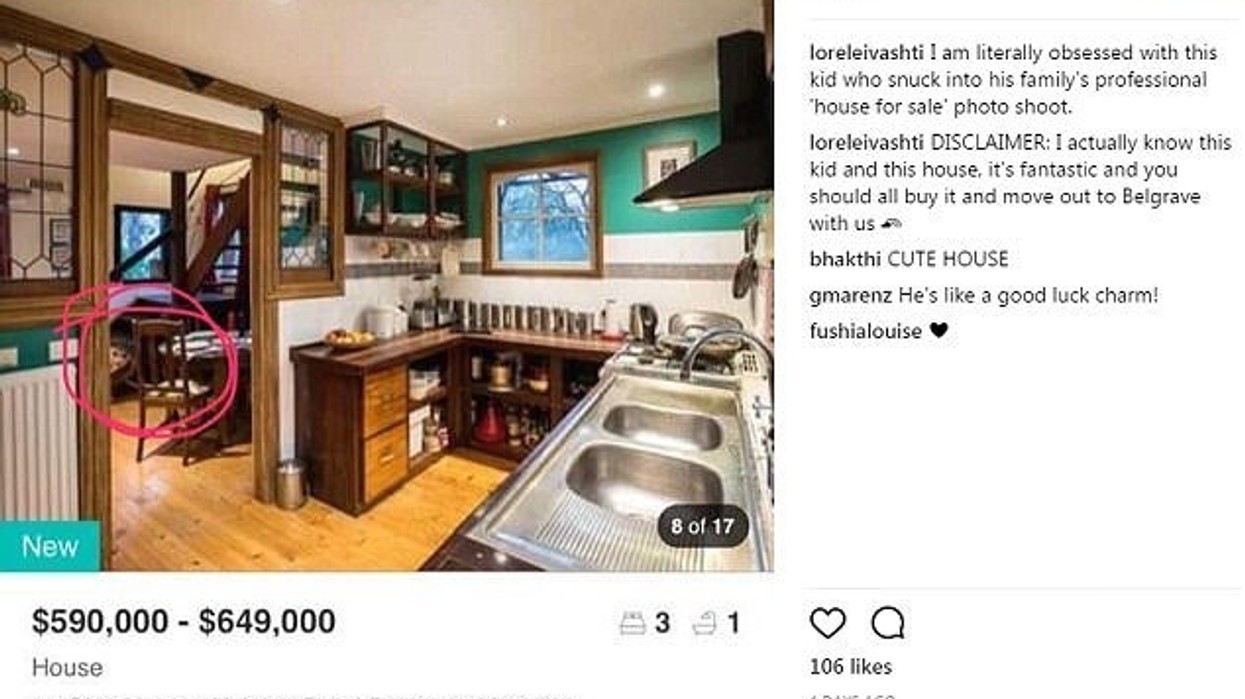Image resolution: width=1245 pixels, height=699 pixels.
Task: Click the black heart emoji in fushialouise comment
Action: tap(938, 331)
